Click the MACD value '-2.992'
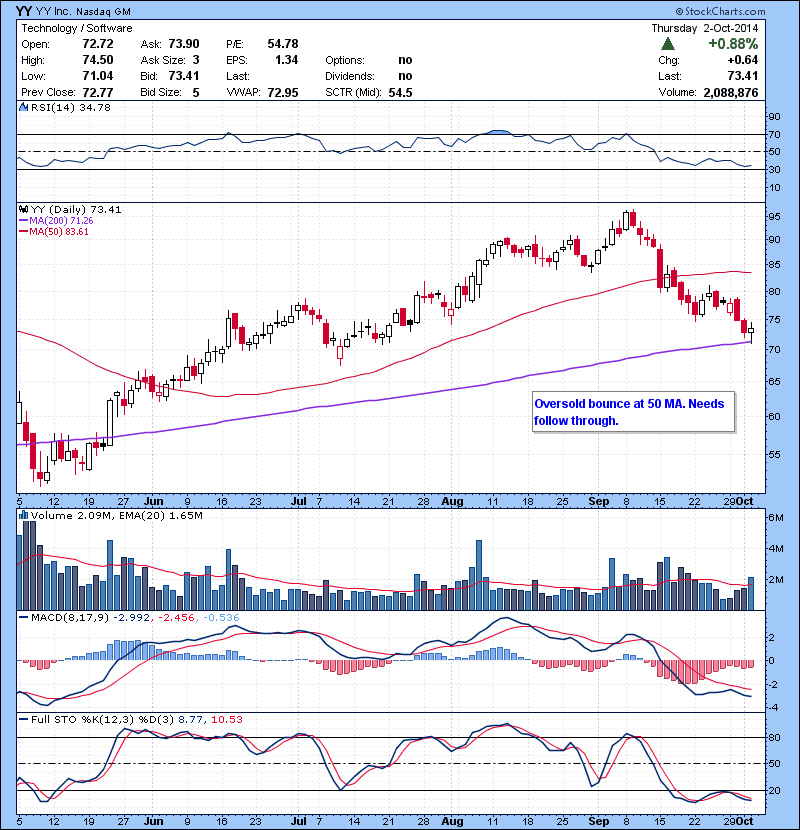The image size is (800, 830). [132, 617]
